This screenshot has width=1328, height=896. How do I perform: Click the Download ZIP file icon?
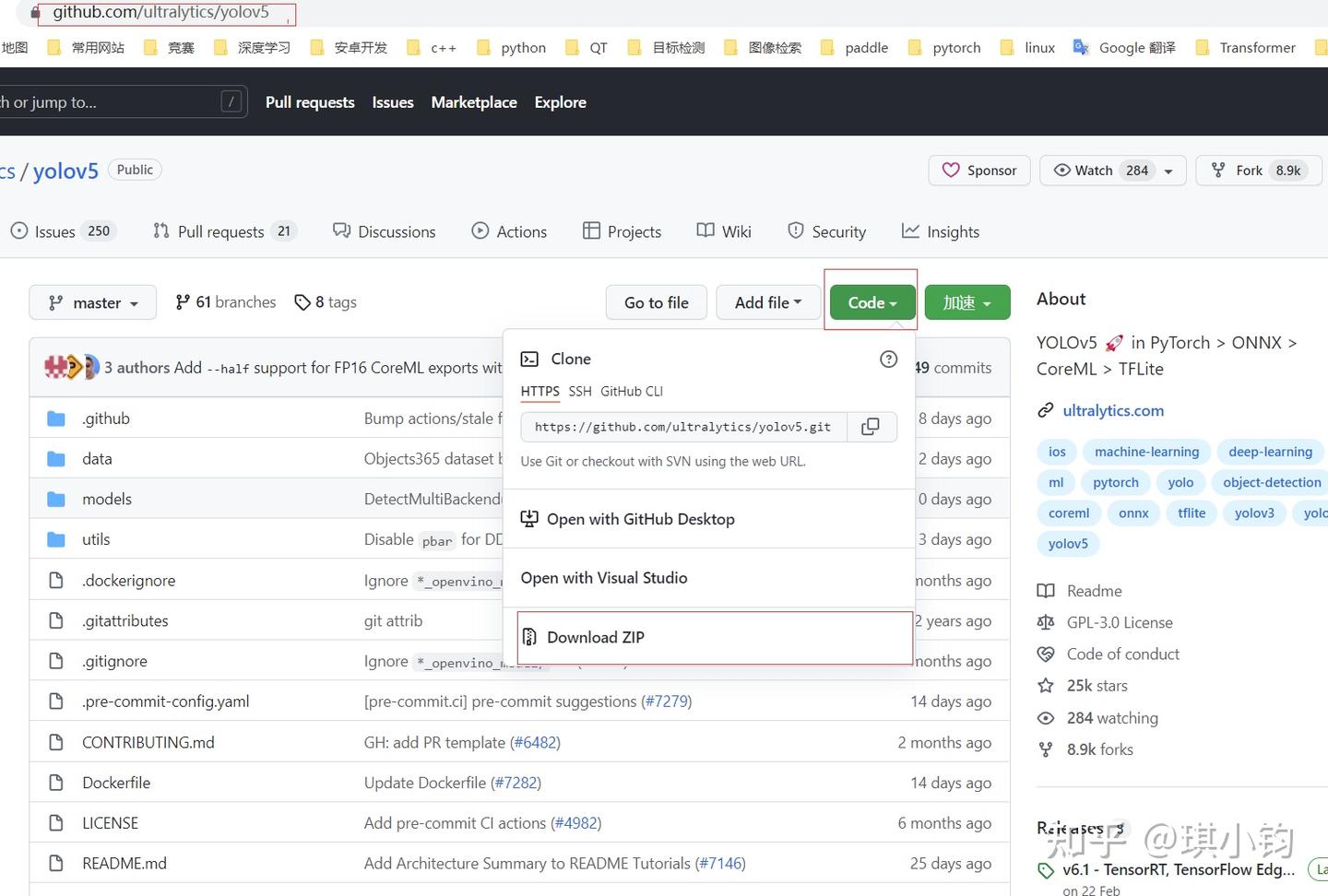click(x=529, y=637)
